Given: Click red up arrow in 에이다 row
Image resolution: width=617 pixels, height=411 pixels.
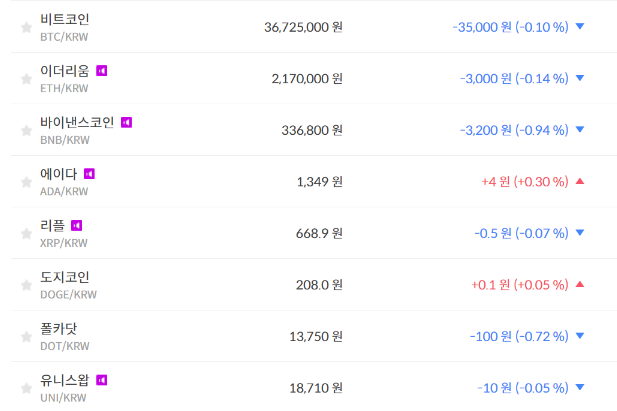Looking at the screenshot, I should 580,181.
